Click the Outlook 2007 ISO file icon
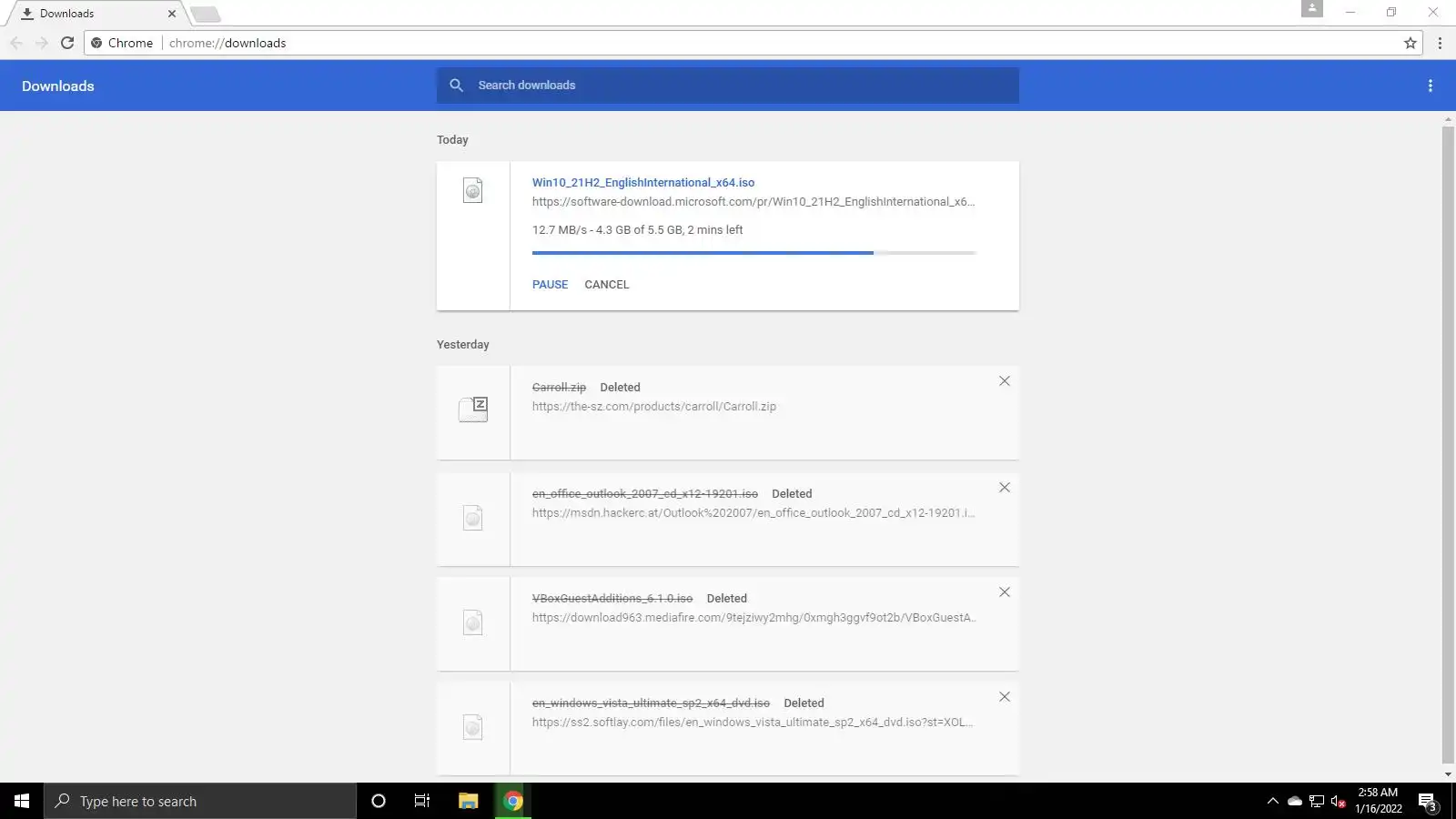The height and width of the screenshot is (819, 1456). click(x=473, y=518)
